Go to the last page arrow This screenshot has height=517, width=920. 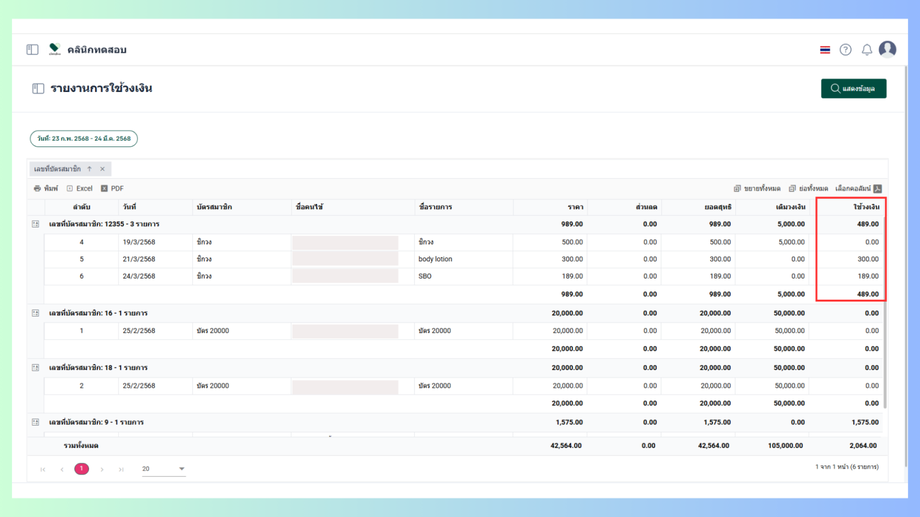121,469
